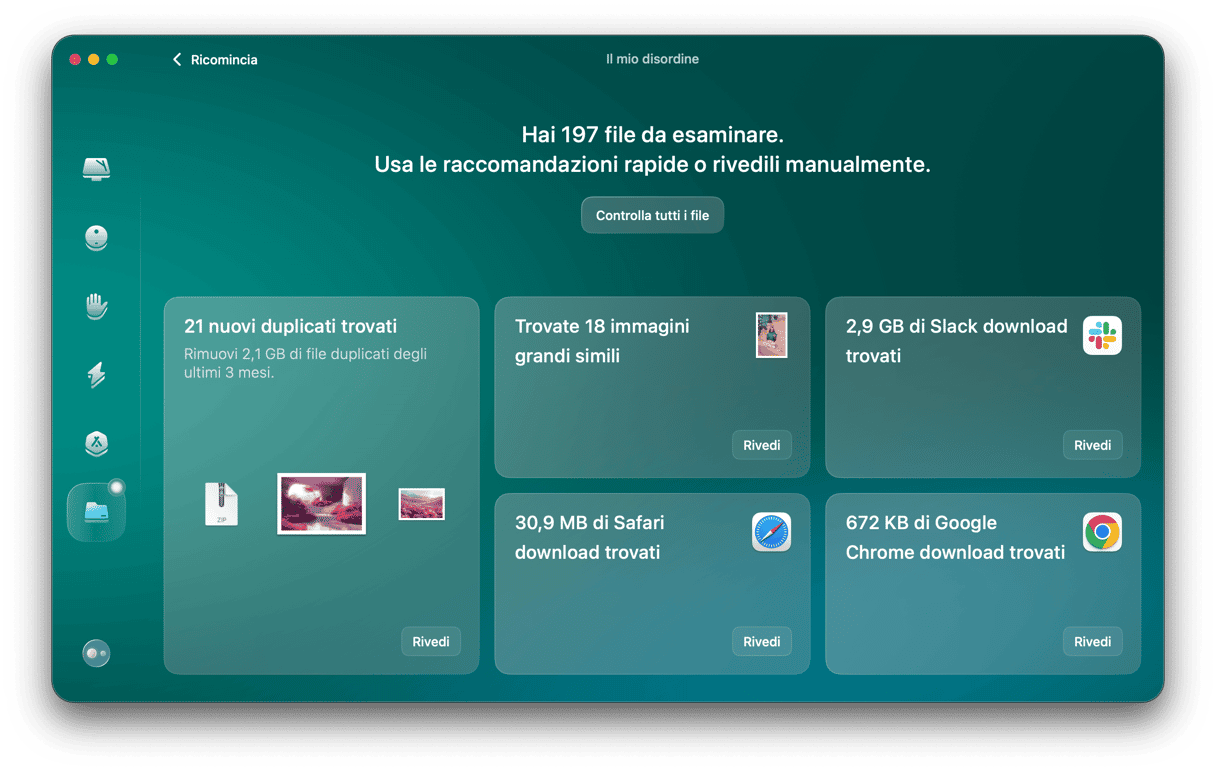
Task: Select the large duplicate photo thumbnail
Action: click(x=321, y=504)
